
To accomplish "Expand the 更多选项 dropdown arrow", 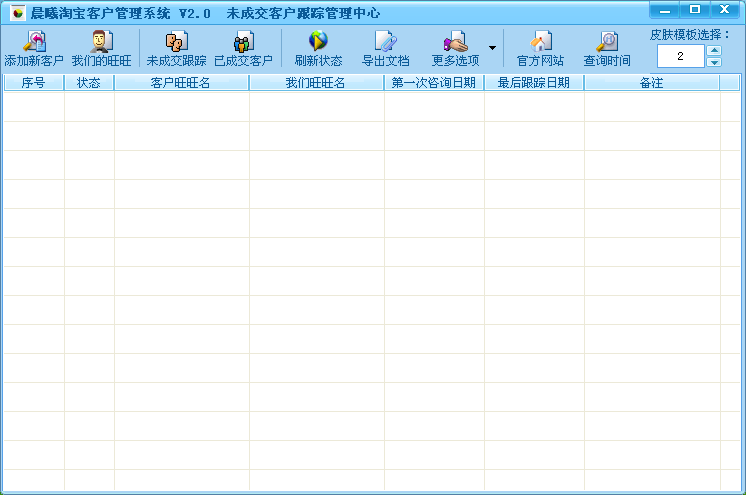I will [492, 48].
